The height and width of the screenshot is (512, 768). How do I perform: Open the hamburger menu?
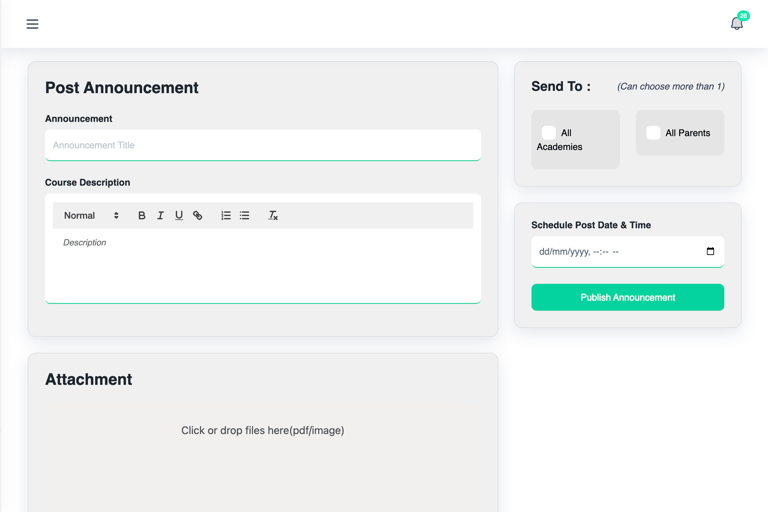tap(32, 24)
